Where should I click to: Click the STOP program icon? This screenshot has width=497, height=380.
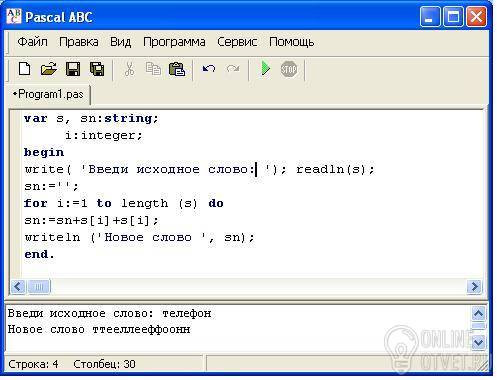point(289,69)
